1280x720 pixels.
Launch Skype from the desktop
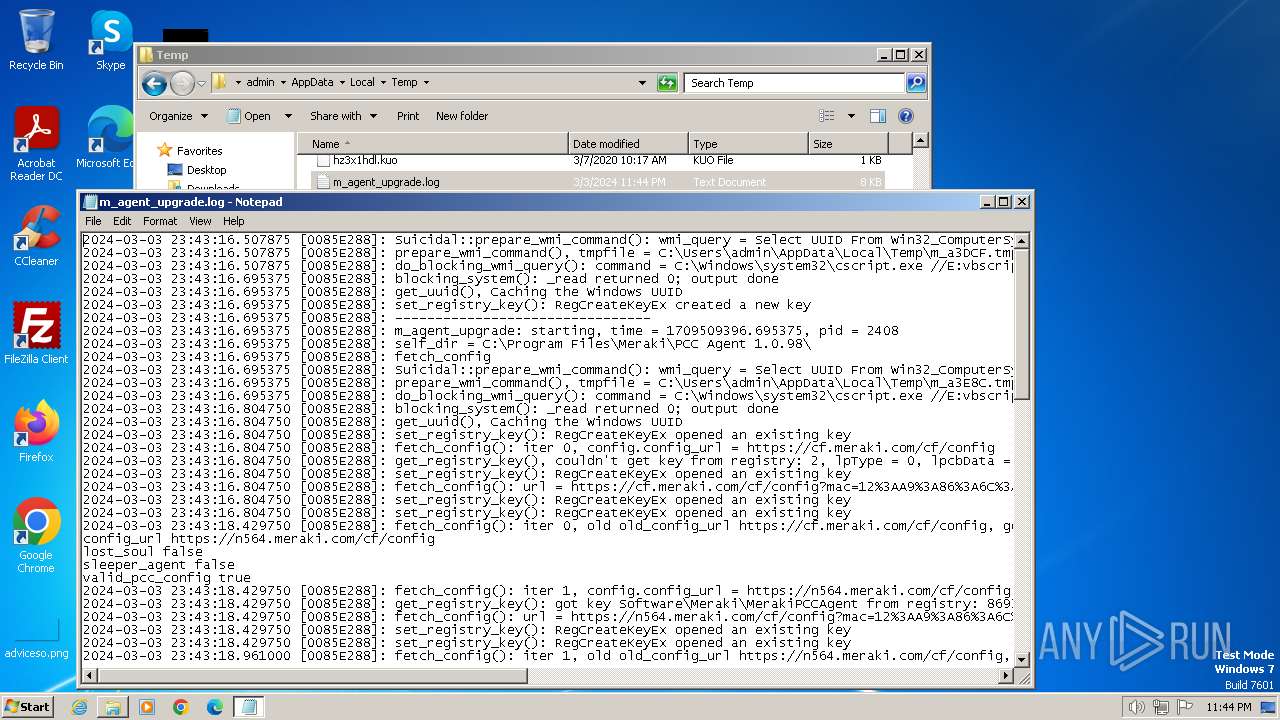(x=110, y=40)
